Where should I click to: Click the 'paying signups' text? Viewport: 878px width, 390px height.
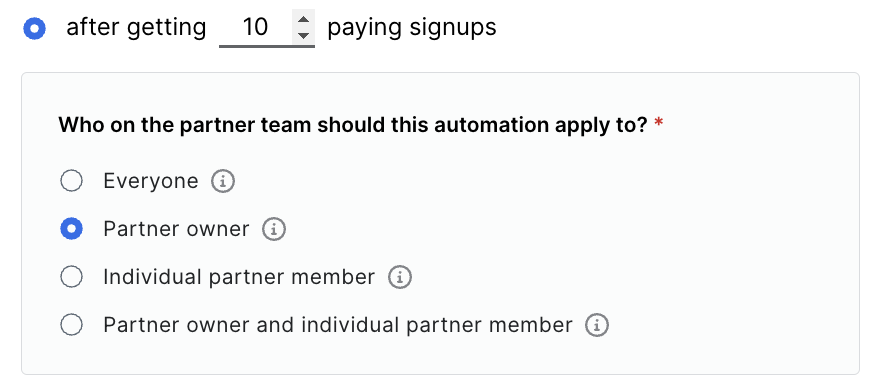click(x=412, y=27)
